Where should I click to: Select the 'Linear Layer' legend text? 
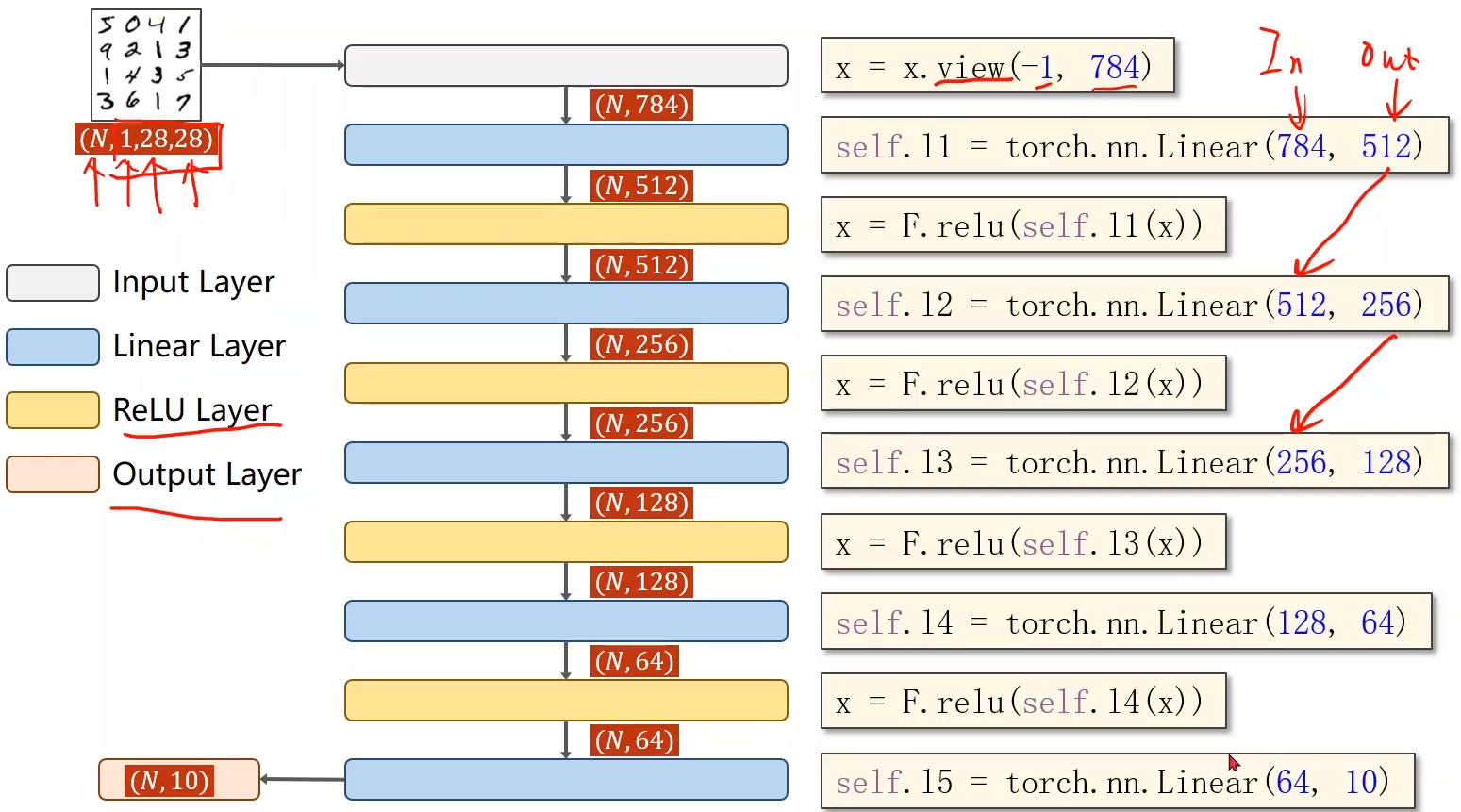click(x=199, y=346)
